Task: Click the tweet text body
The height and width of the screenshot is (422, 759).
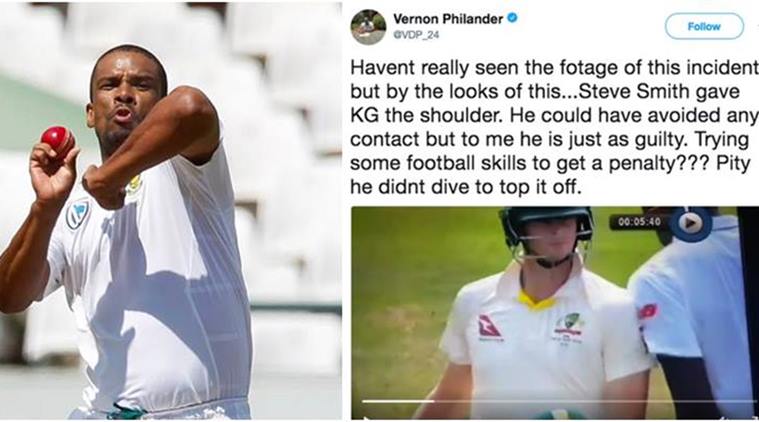Action: click(x=553, y=127)
